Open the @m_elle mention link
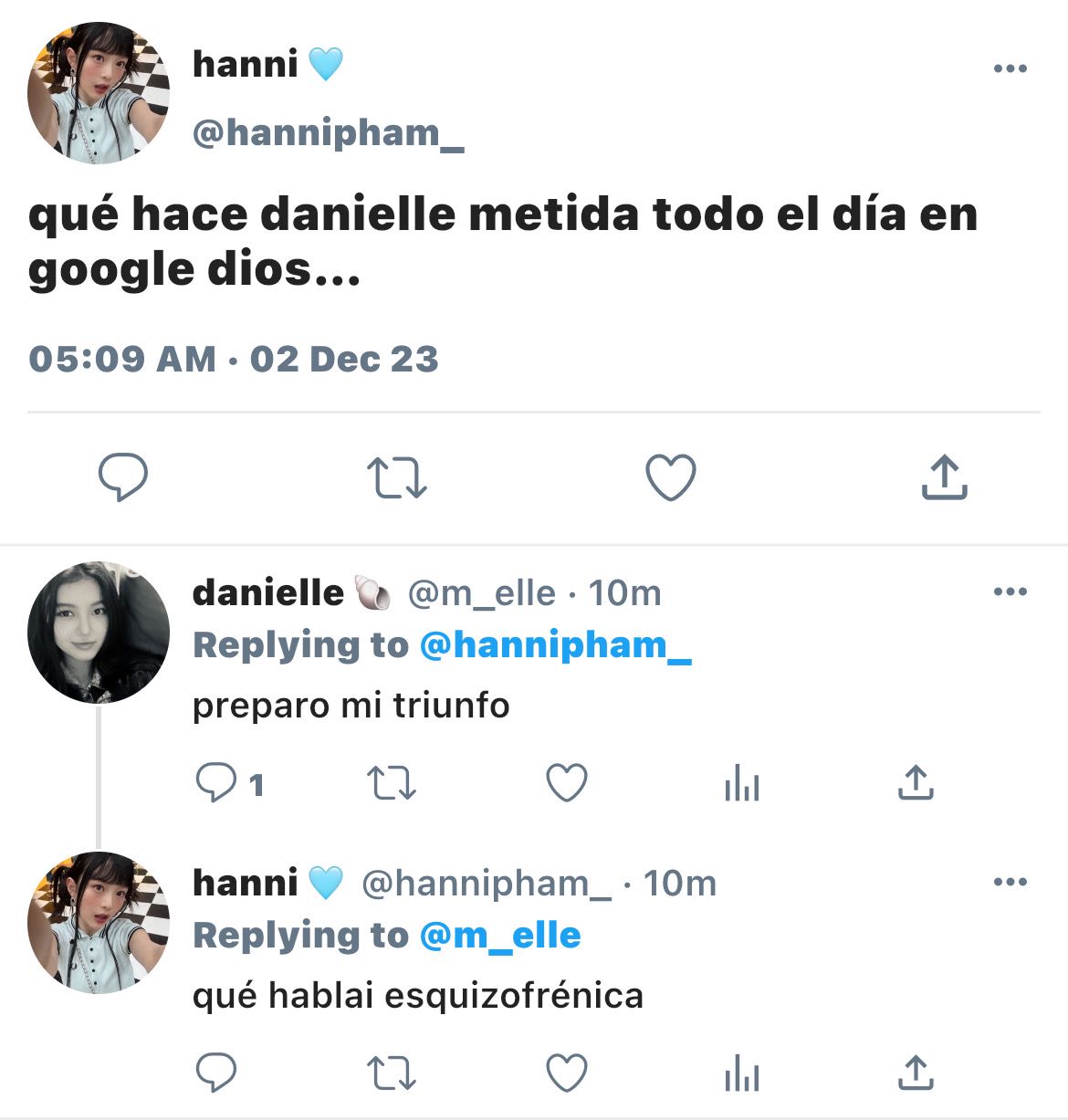This screenshot has width=1068, height=1120. click(500, 936)
